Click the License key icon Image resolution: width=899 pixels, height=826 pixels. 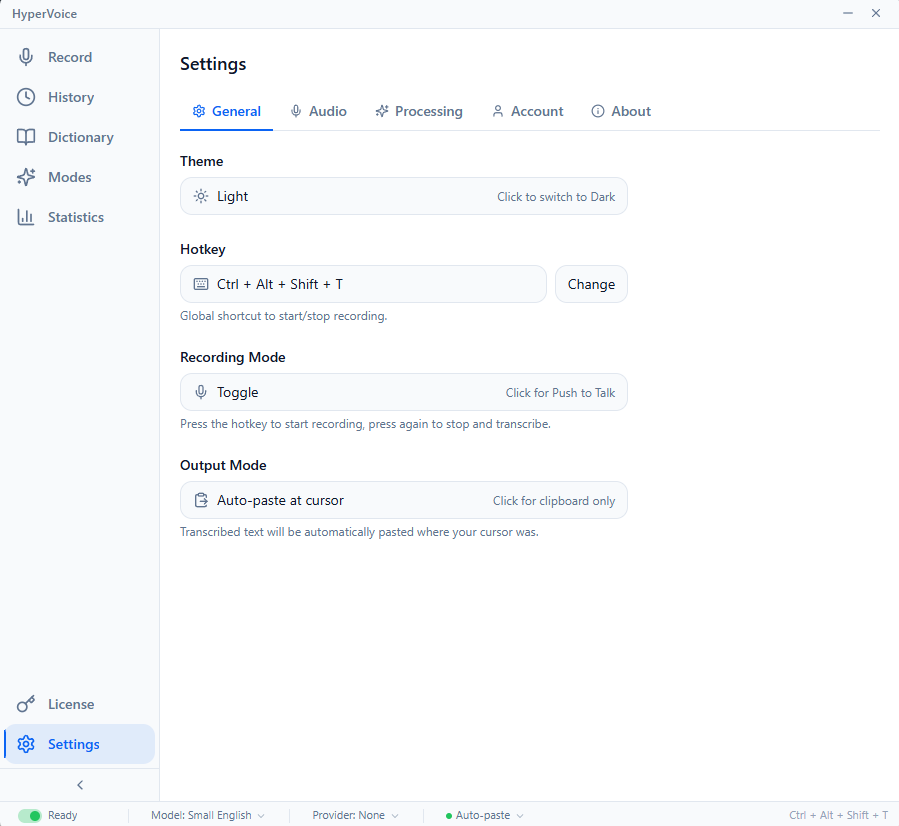[26, 704]
